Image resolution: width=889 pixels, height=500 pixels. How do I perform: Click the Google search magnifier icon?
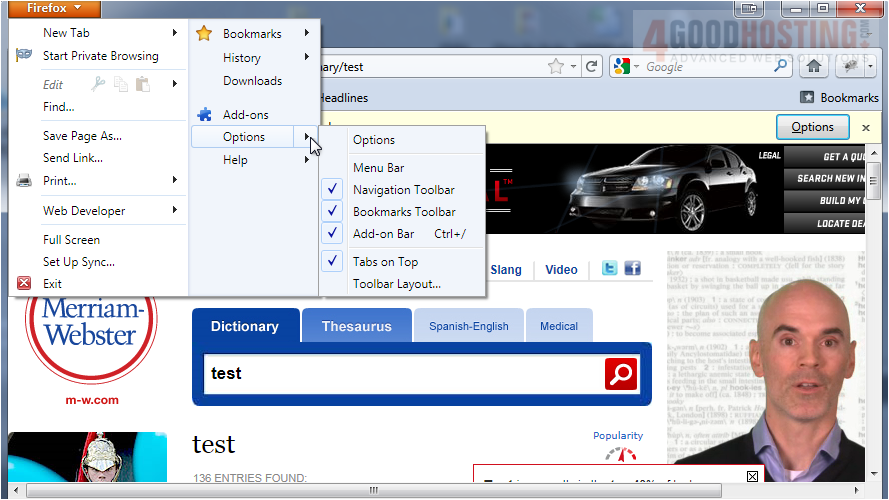(781, 67)
